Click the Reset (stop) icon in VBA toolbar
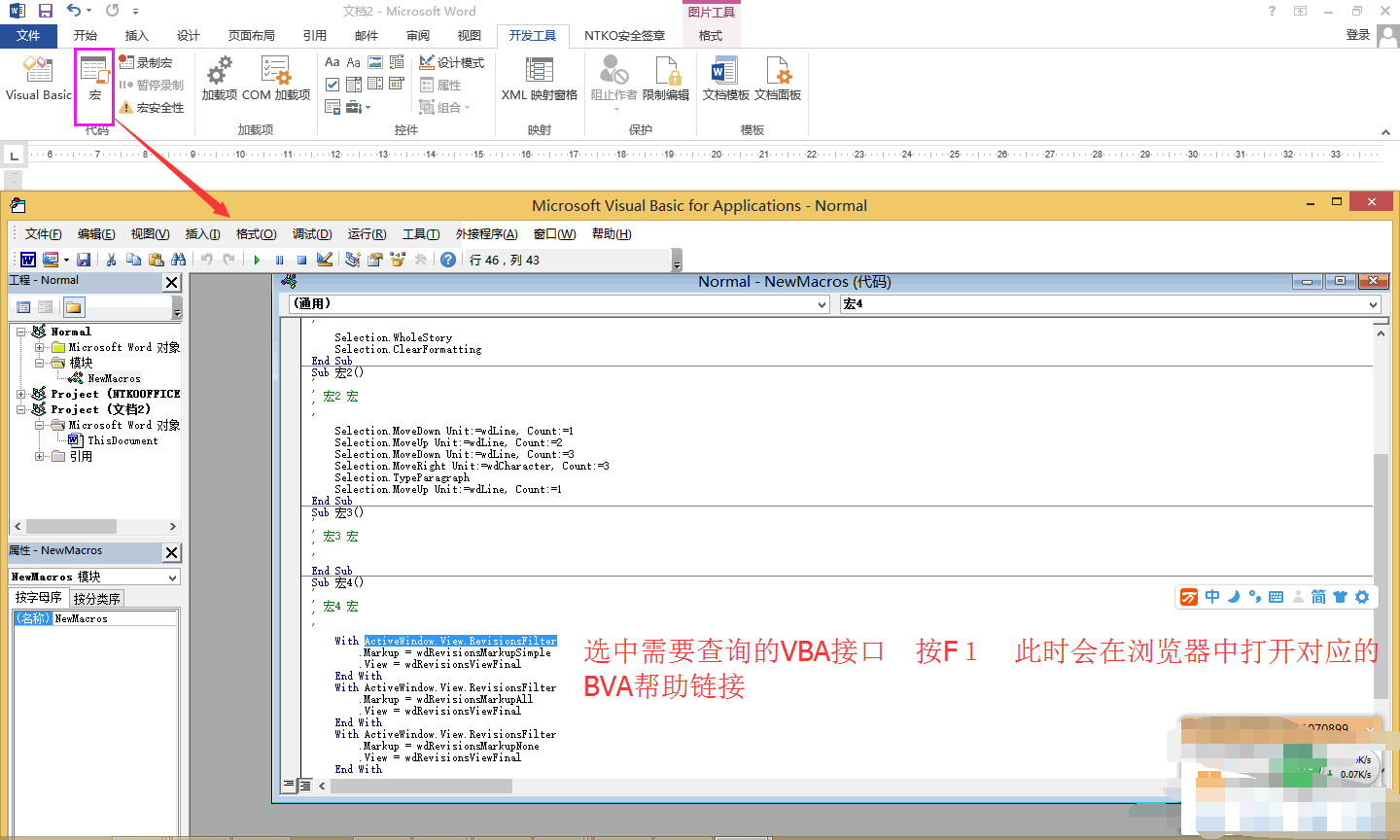Image resolution: width=1400 pixels, height=840 pixels. click(x=301, y=260)
